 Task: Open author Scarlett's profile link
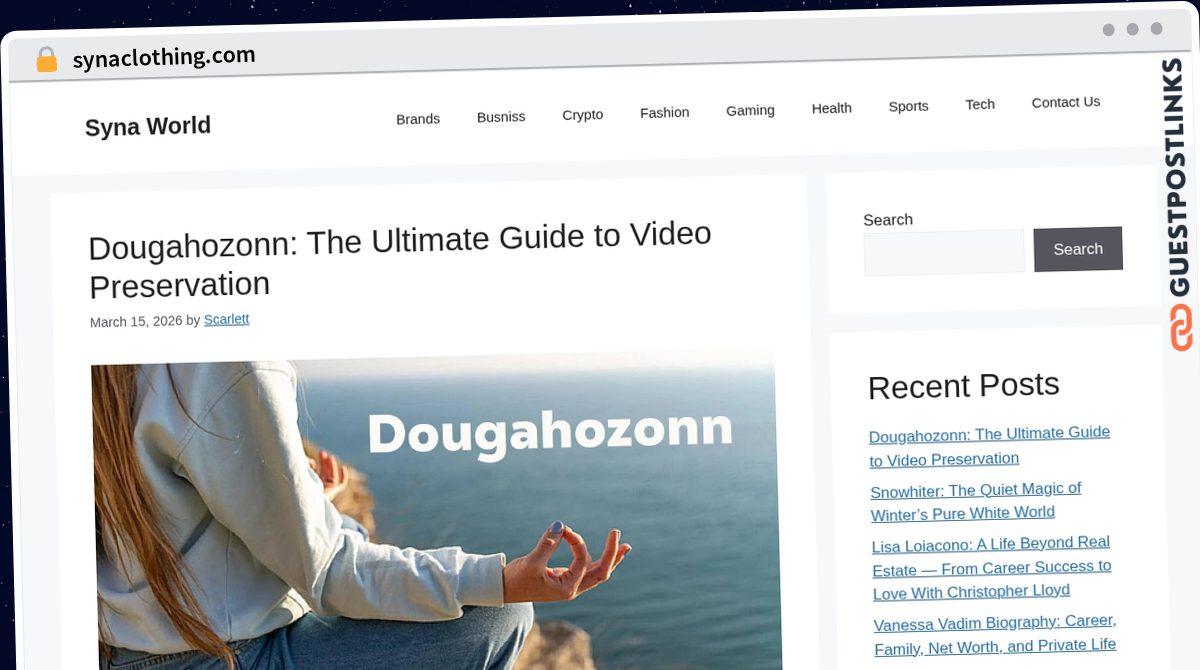point(226,320)
